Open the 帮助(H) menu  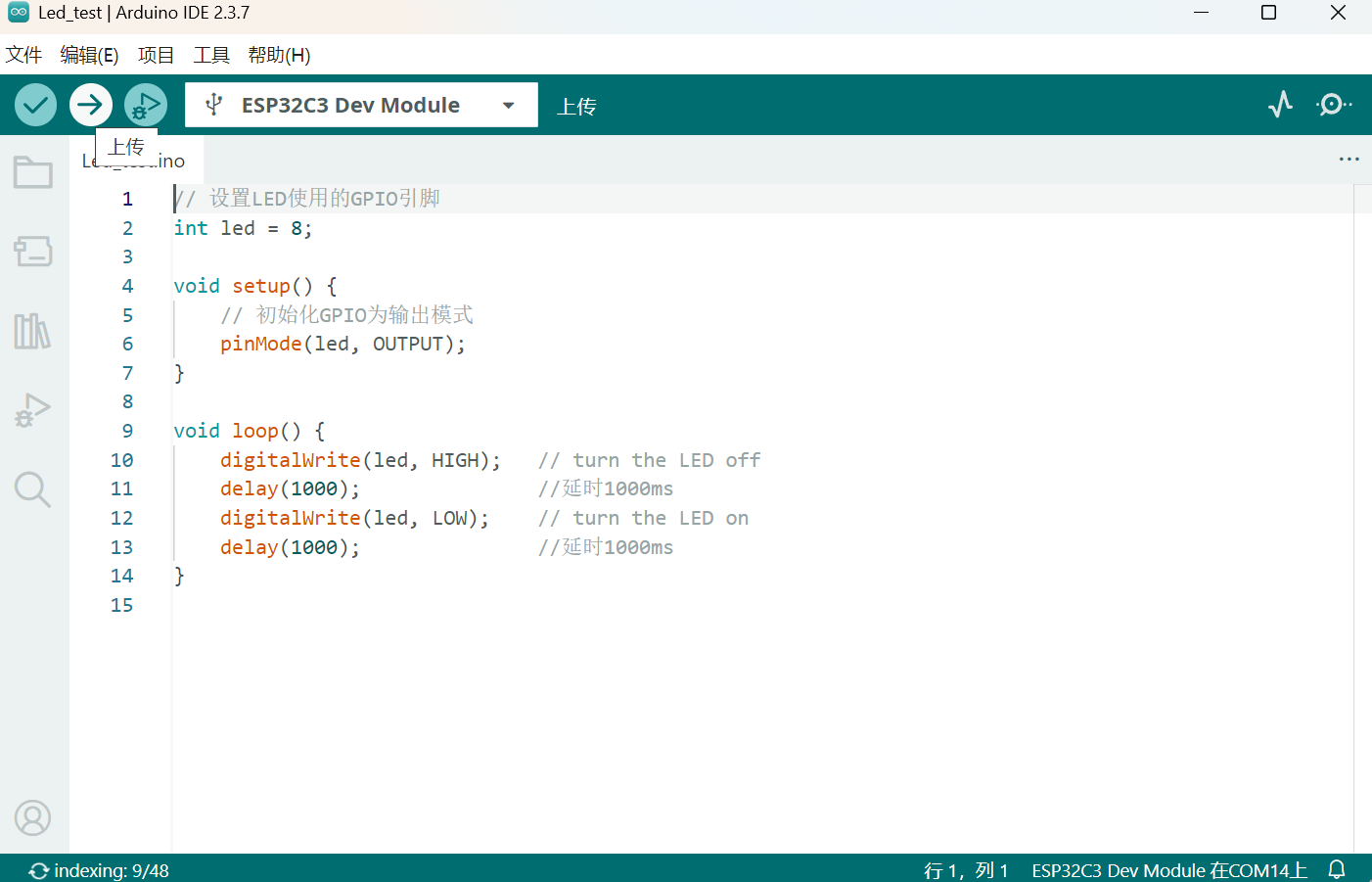pyautogui.click(x=279, y=55)
